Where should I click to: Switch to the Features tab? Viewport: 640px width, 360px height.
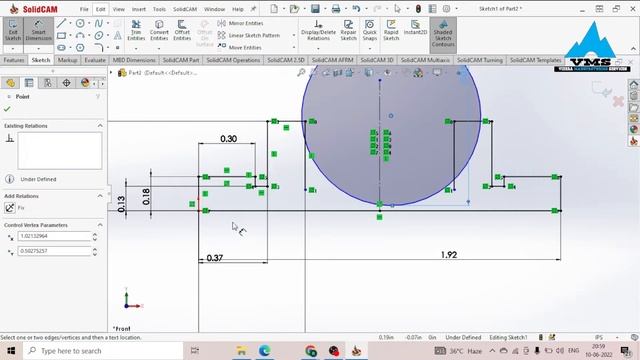(14, 60)
